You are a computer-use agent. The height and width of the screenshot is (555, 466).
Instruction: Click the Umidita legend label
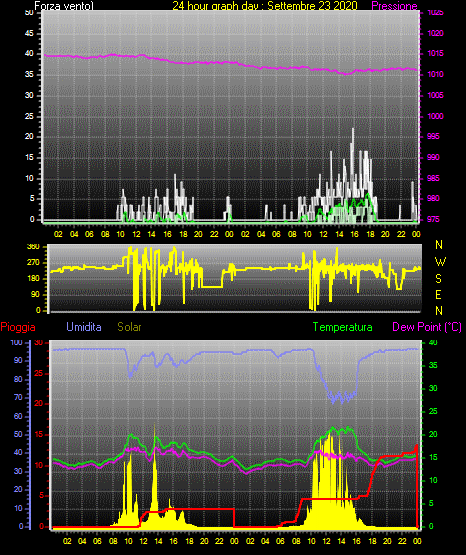coord(84,327)
